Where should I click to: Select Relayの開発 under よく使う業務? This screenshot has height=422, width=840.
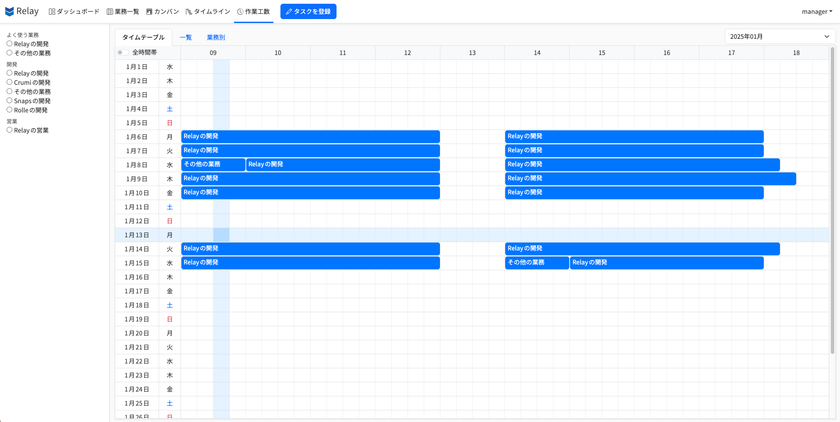click(x=9, y=43)
